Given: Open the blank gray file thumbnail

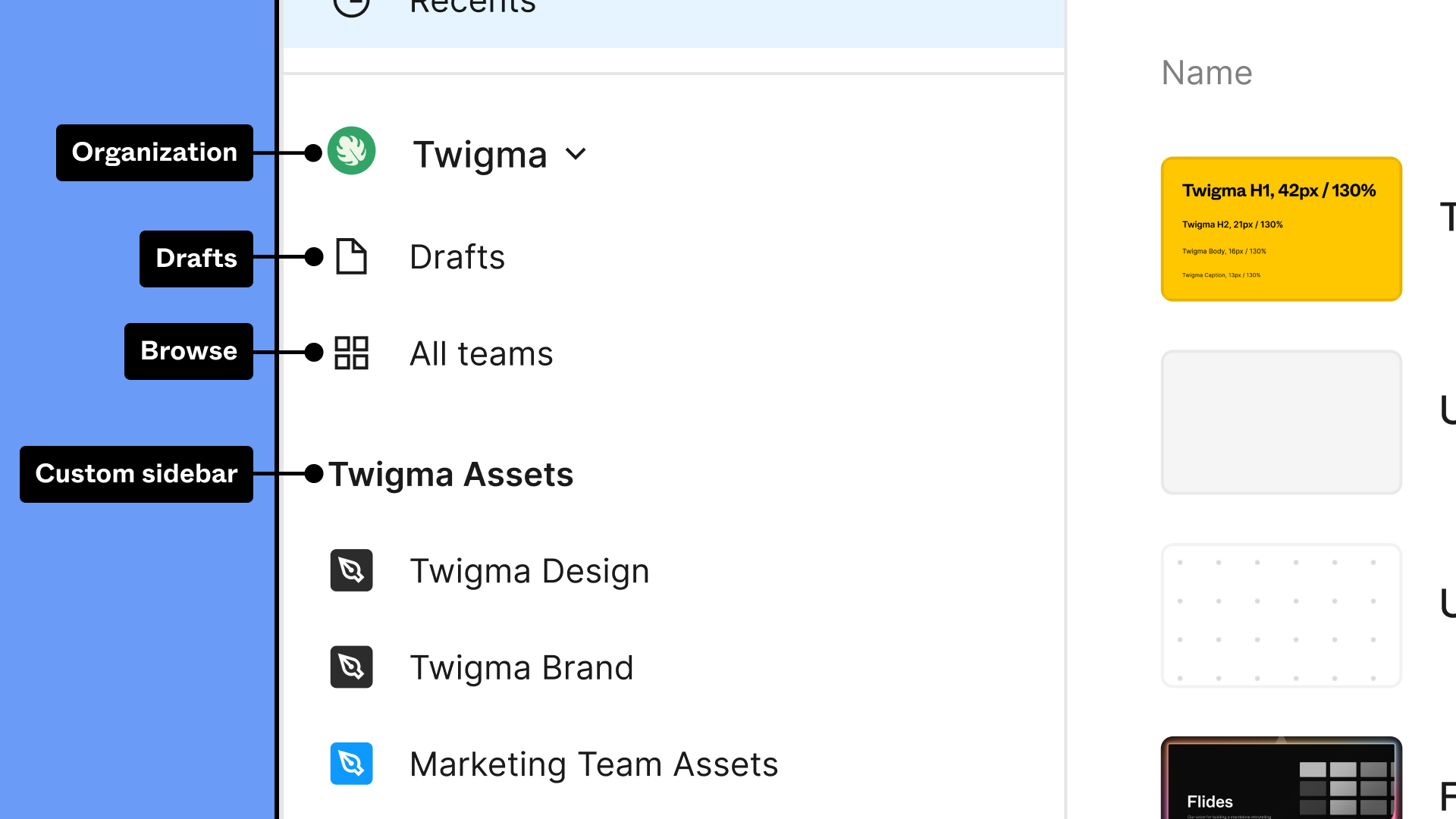Looking at the screenshot, I should tap(1282, 422).
